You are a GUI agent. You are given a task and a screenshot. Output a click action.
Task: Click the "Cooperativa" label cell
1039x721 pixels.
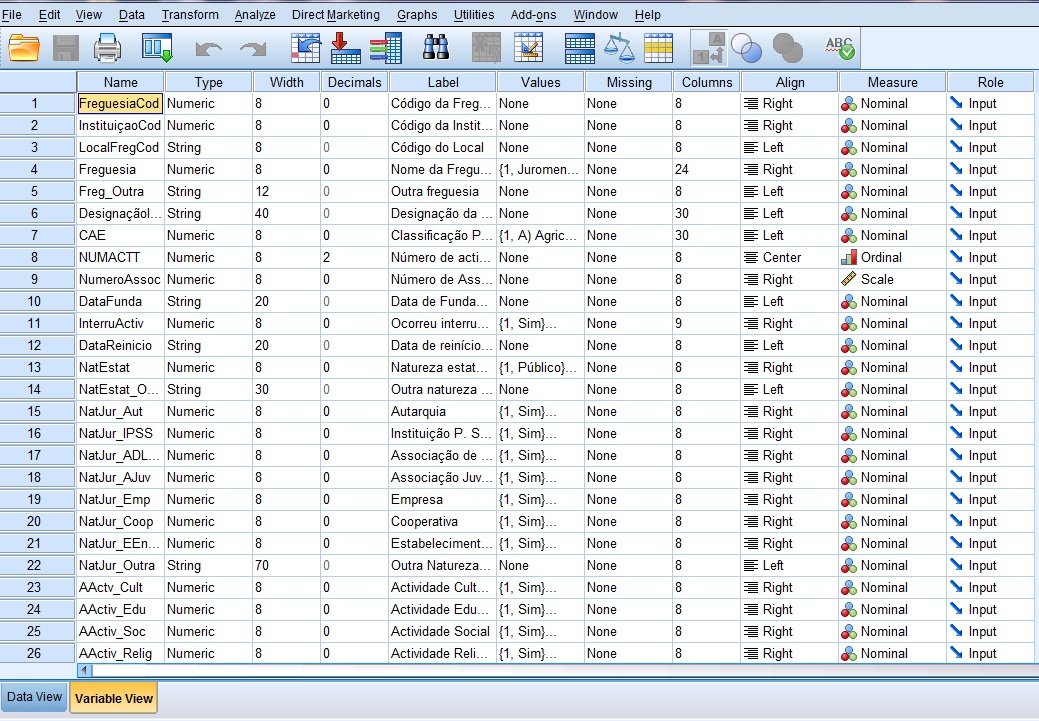[x=443, y=522]
